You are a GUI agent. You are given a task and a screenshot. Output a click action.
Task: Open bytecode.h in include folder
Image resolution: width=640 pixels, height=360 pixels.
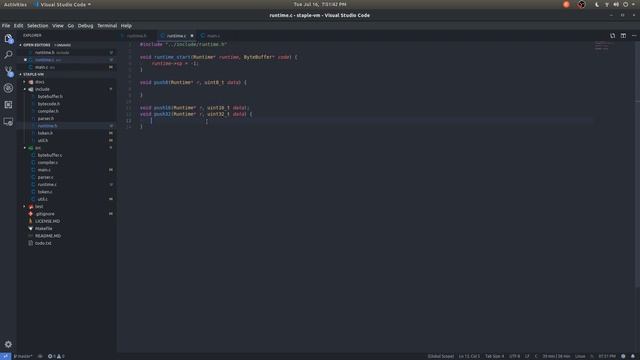[x=49, y=104]
